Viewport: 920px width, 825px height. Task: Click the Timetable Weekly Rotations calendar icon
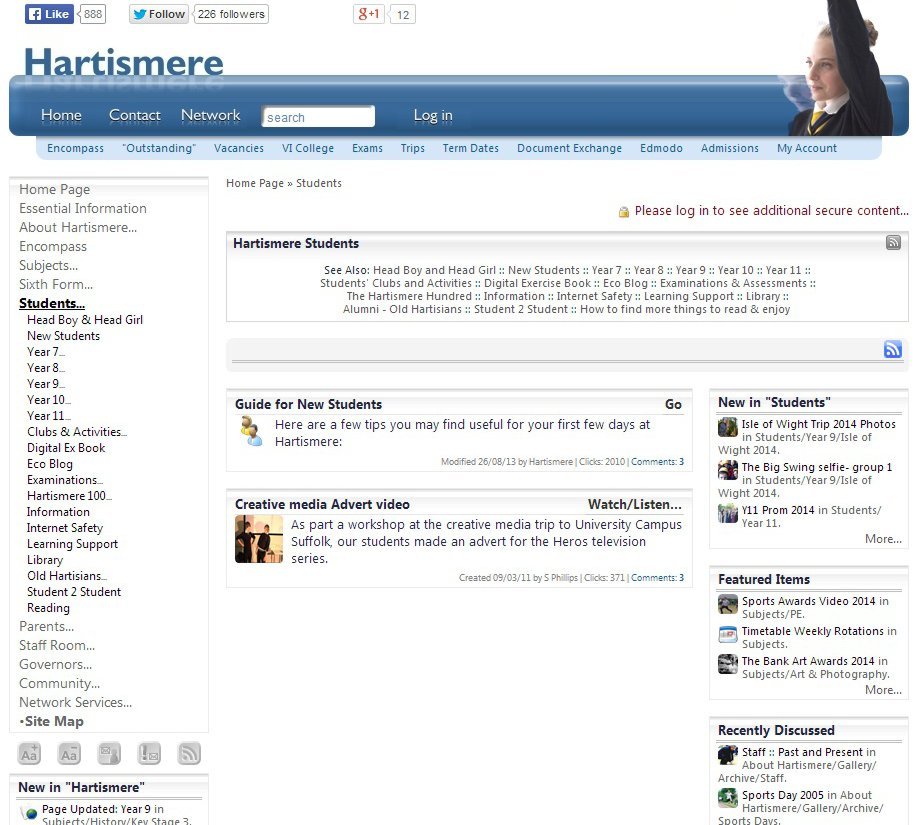[728, 635]
